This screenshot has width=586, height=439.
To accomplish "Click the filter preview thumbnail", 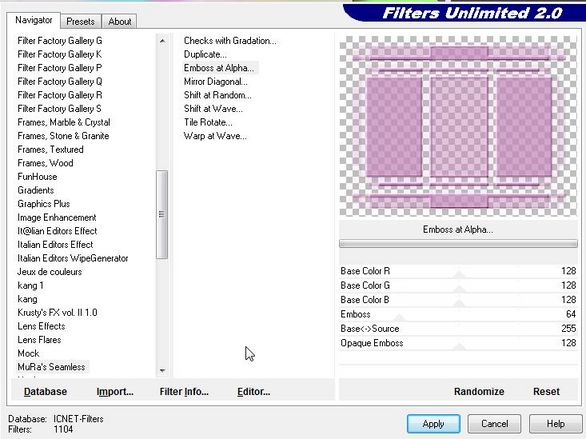I will (458, 126).
